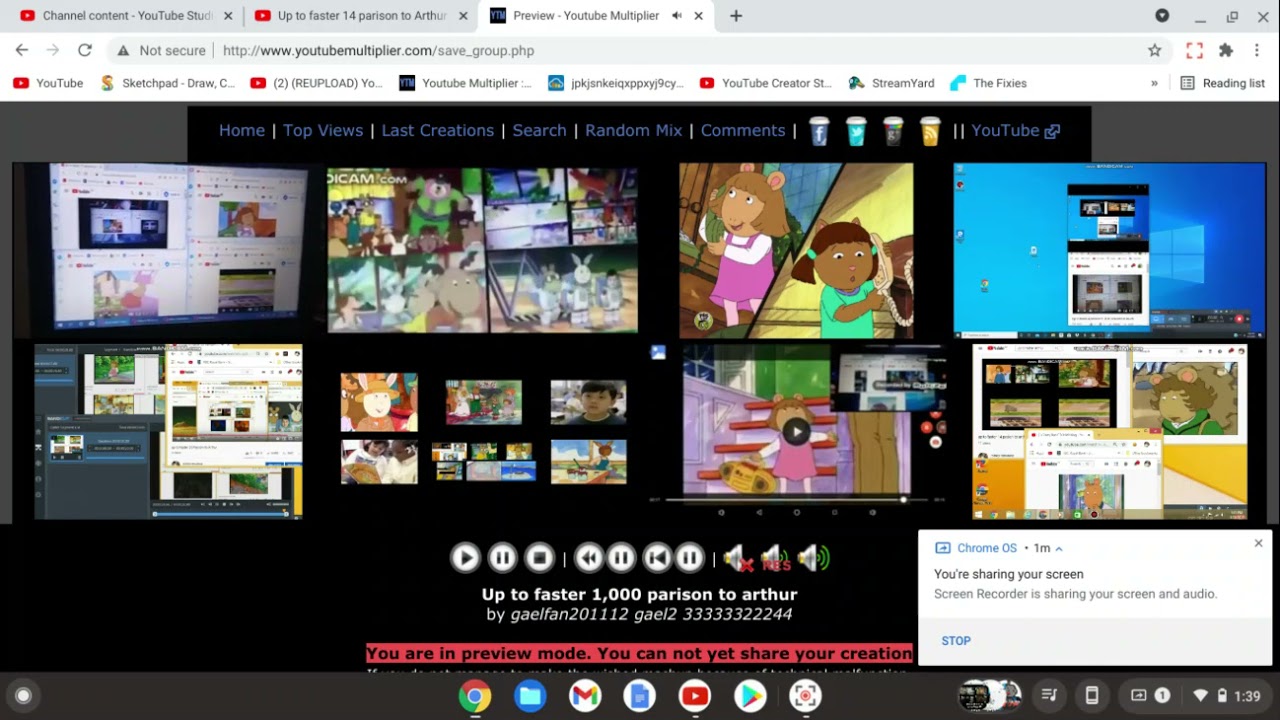Click the six-thumbnail grid video

(484, 429)
